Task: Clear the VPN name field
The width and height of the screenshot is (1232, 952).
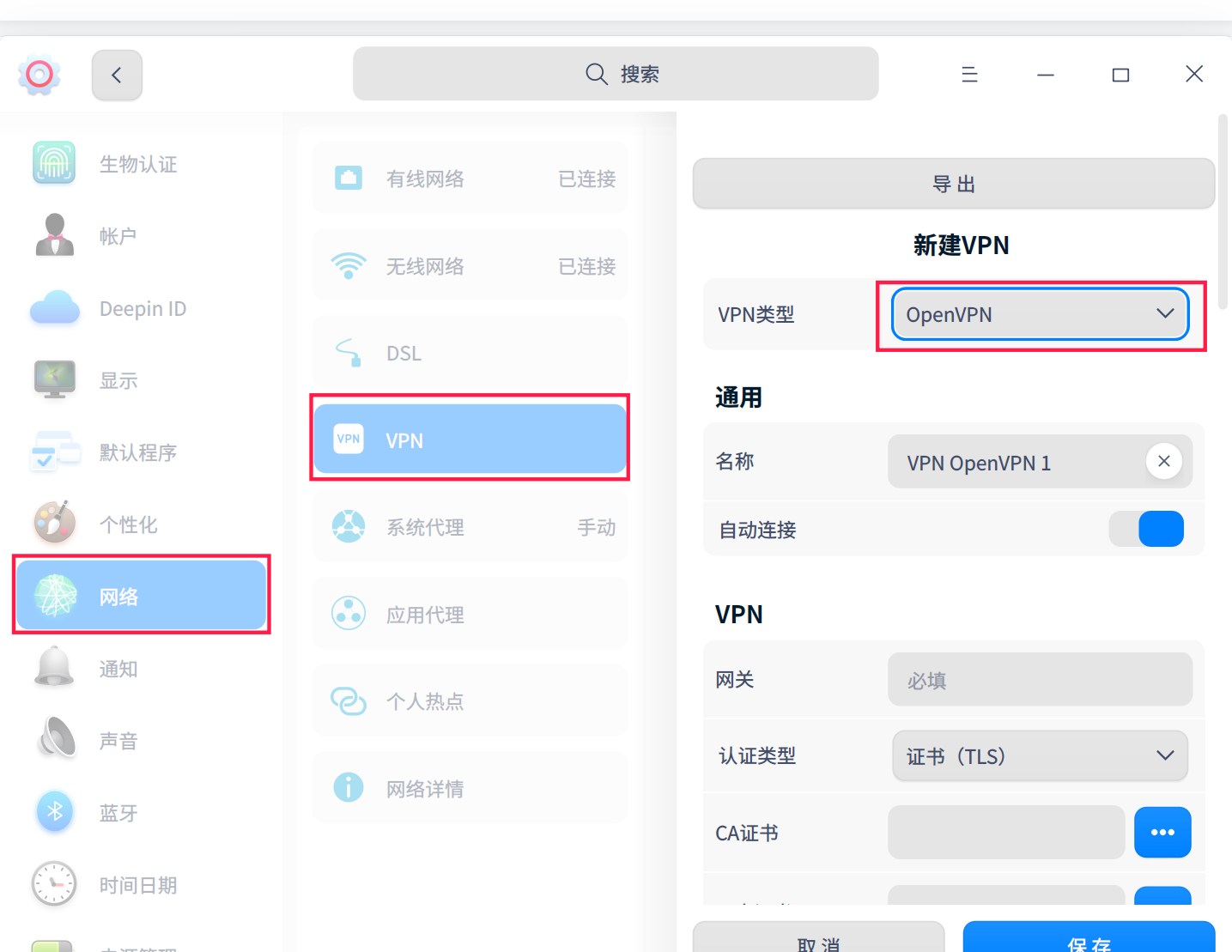Action: click(1164, 461)
